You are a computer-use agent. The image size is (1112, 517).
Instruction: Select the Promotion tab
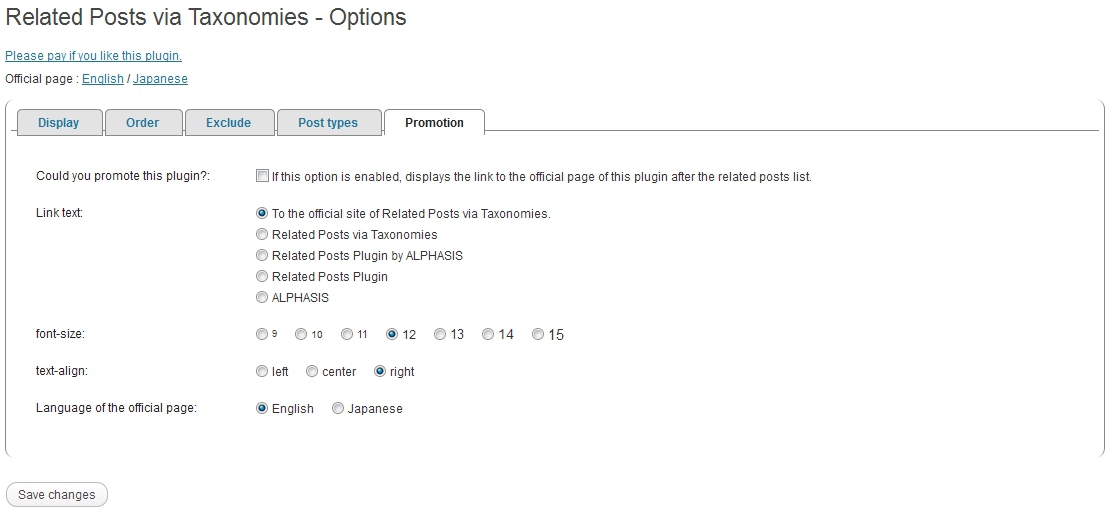click(x=434, y=123)
